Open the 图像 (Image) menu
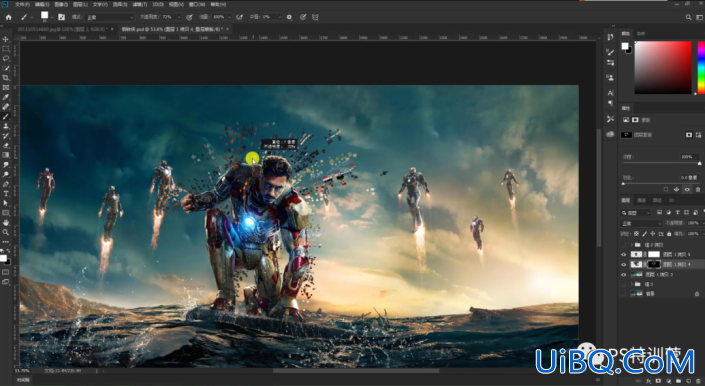 (x=61, y=4)
